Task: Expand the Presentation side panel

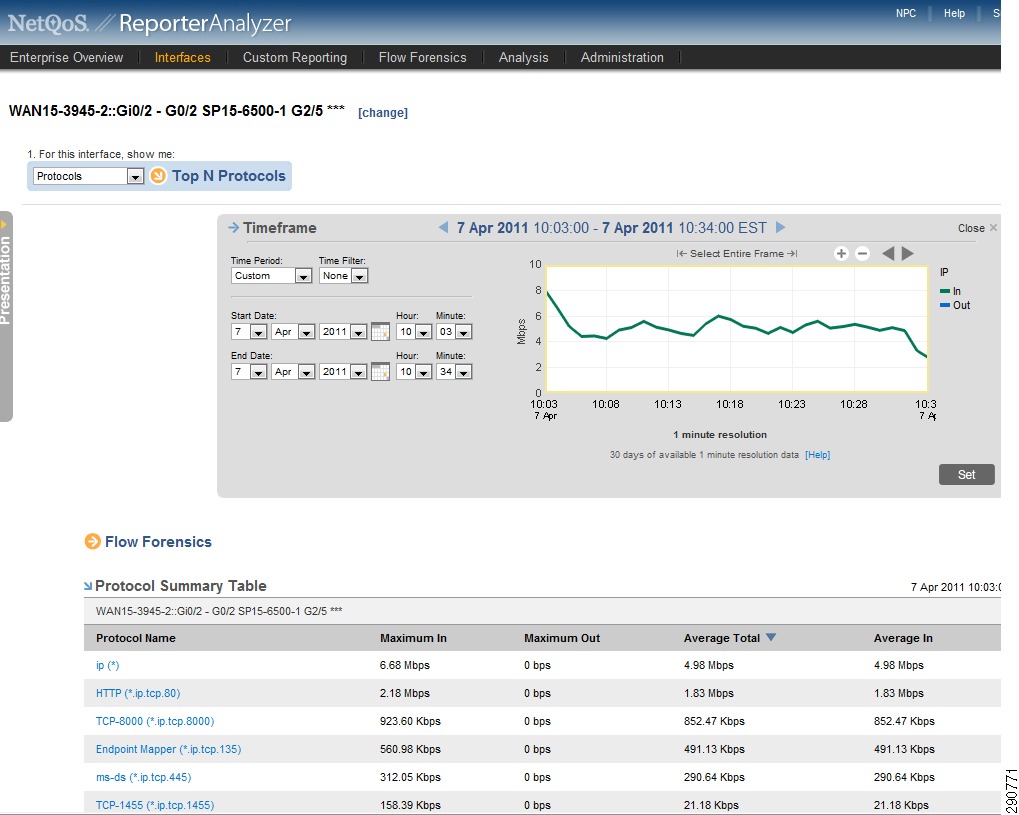Action: point(6,317)
